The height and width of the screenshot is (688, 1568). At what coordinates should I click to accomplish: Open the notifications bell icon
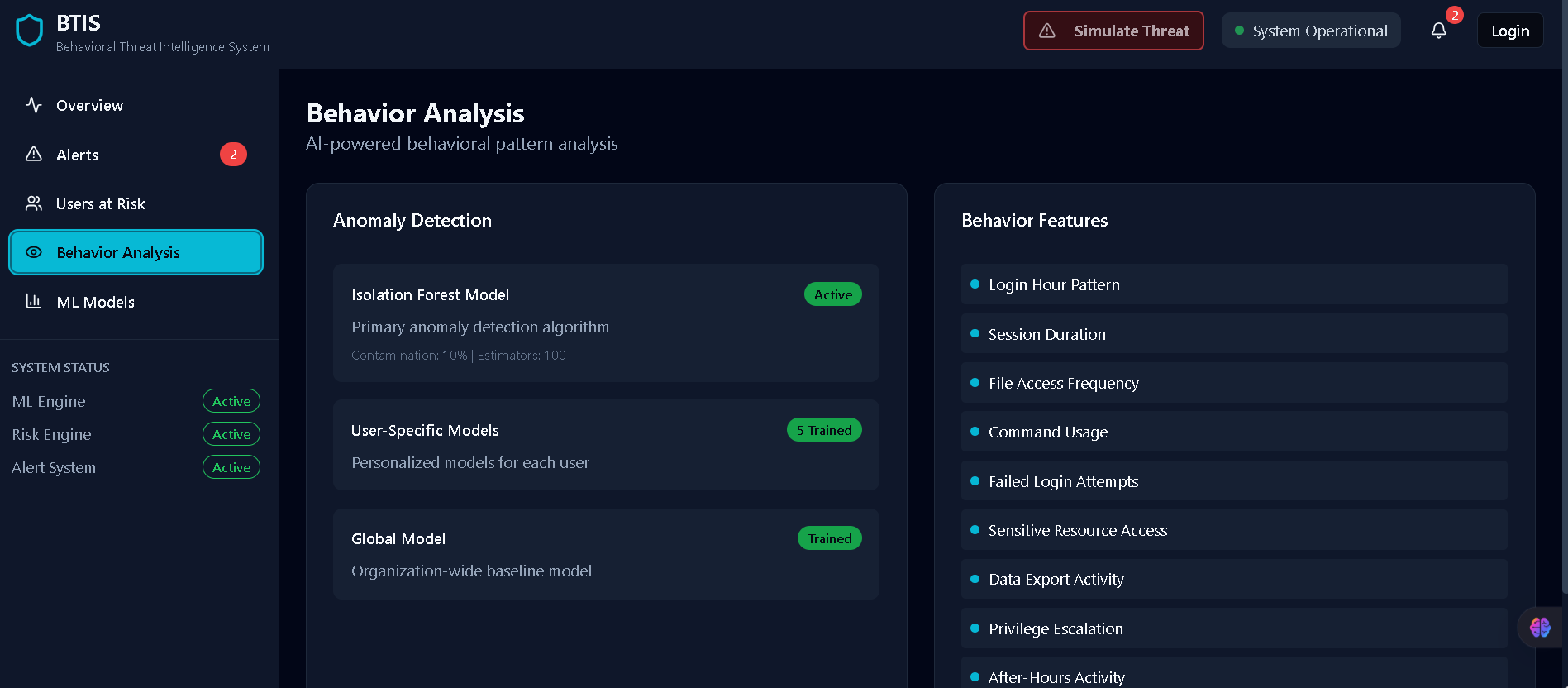pyautogui.click(x=1438, y=31)
